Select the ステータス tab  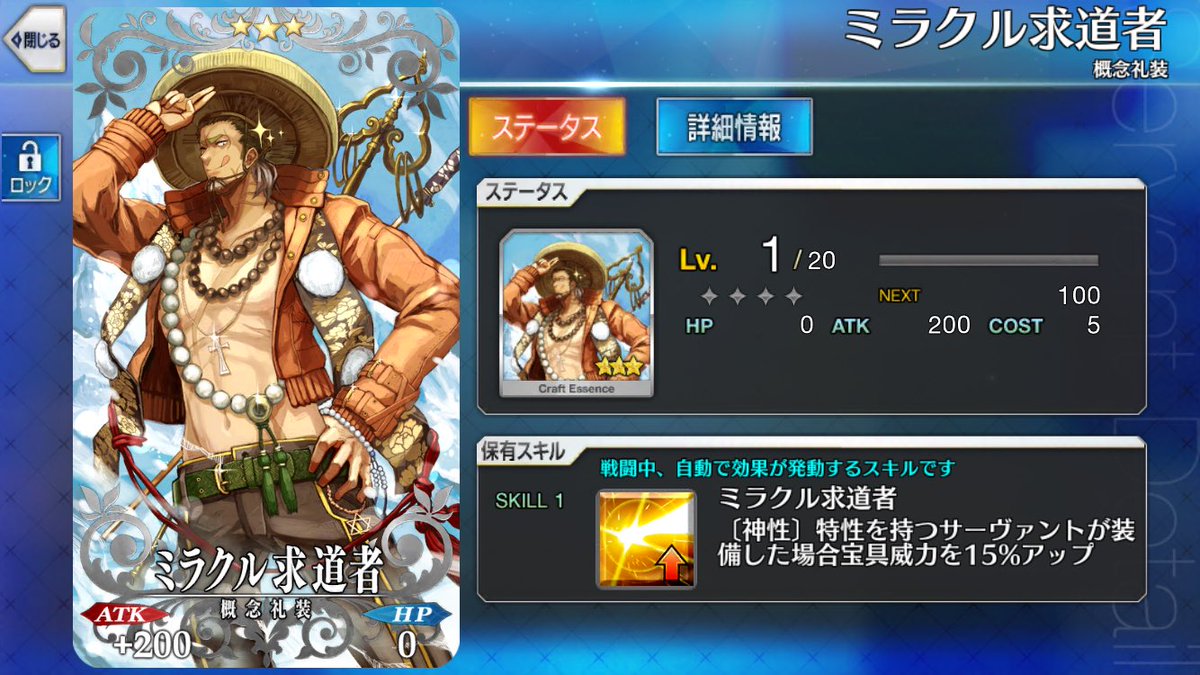tap(547, 126)
